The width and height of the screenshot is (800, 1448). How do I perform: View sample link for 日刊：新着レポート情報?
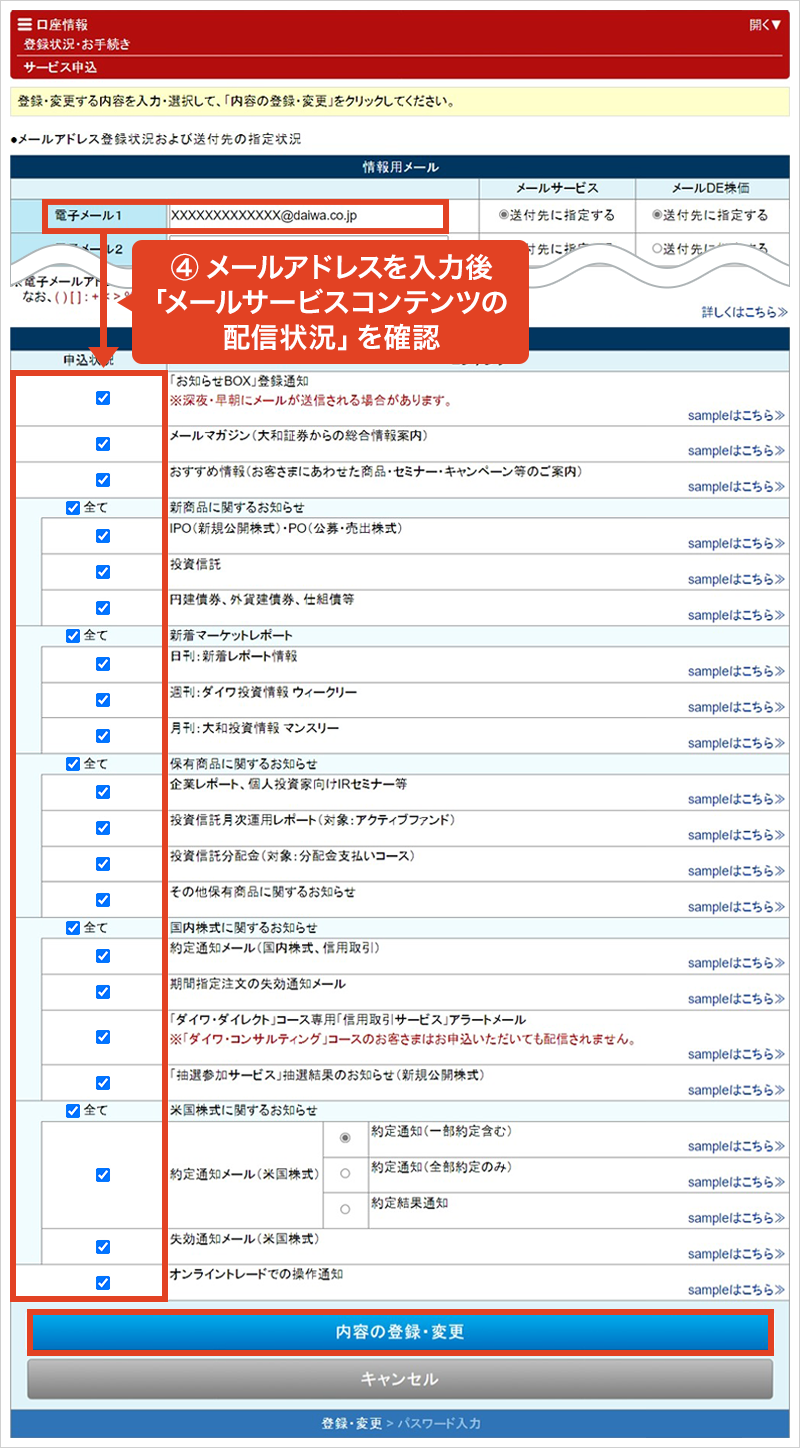pos(736,671)
